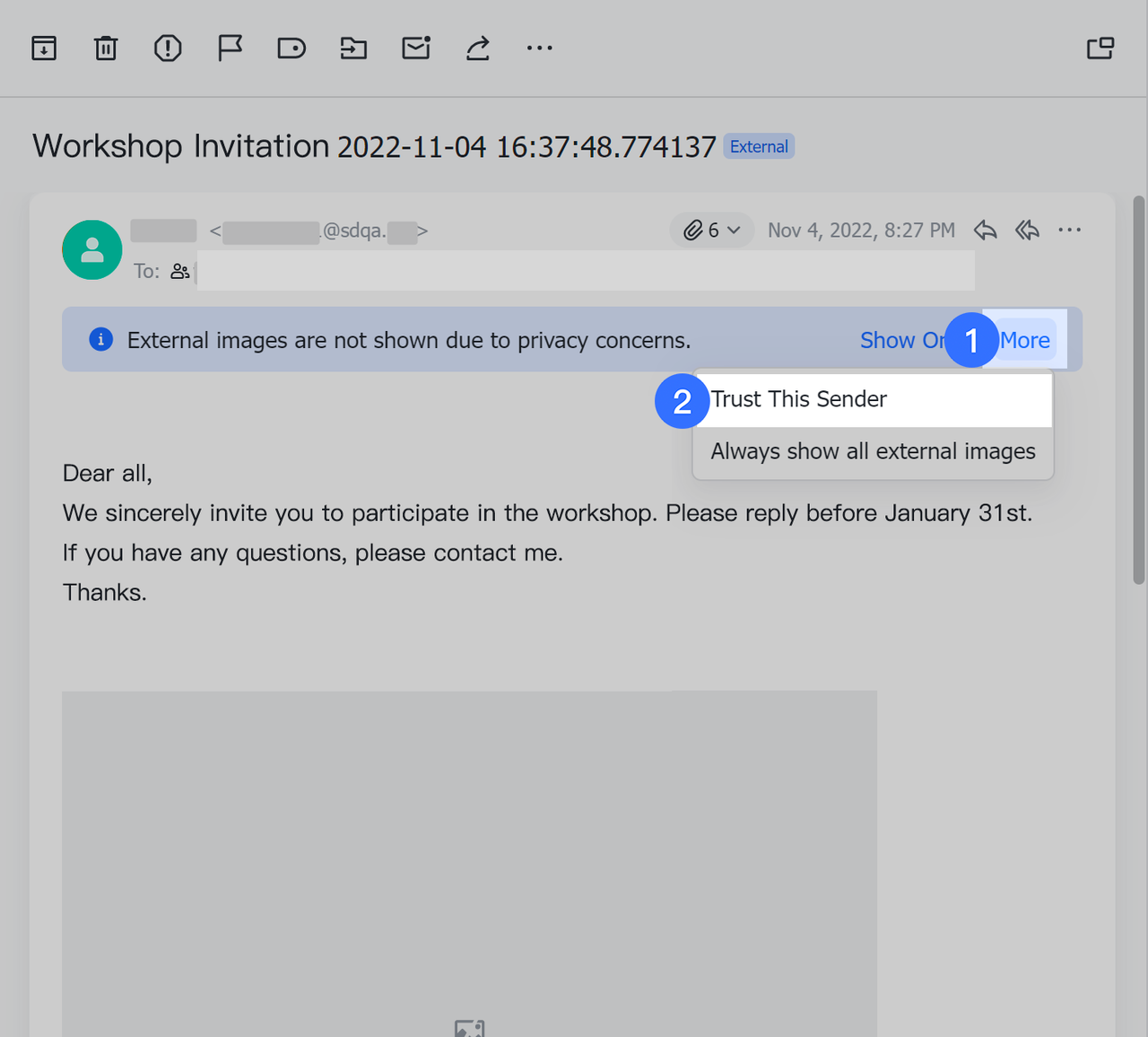Forward the email using the share arrow
The image size is (1148, 1037).
(x=477, y=48)
